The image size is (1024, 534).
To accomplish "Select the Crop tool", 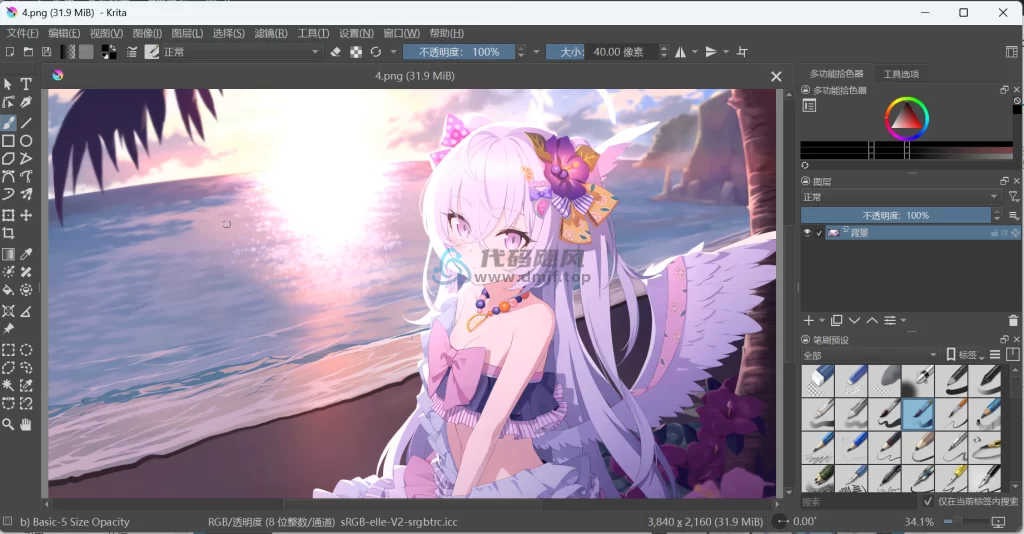I will point(8,233).
